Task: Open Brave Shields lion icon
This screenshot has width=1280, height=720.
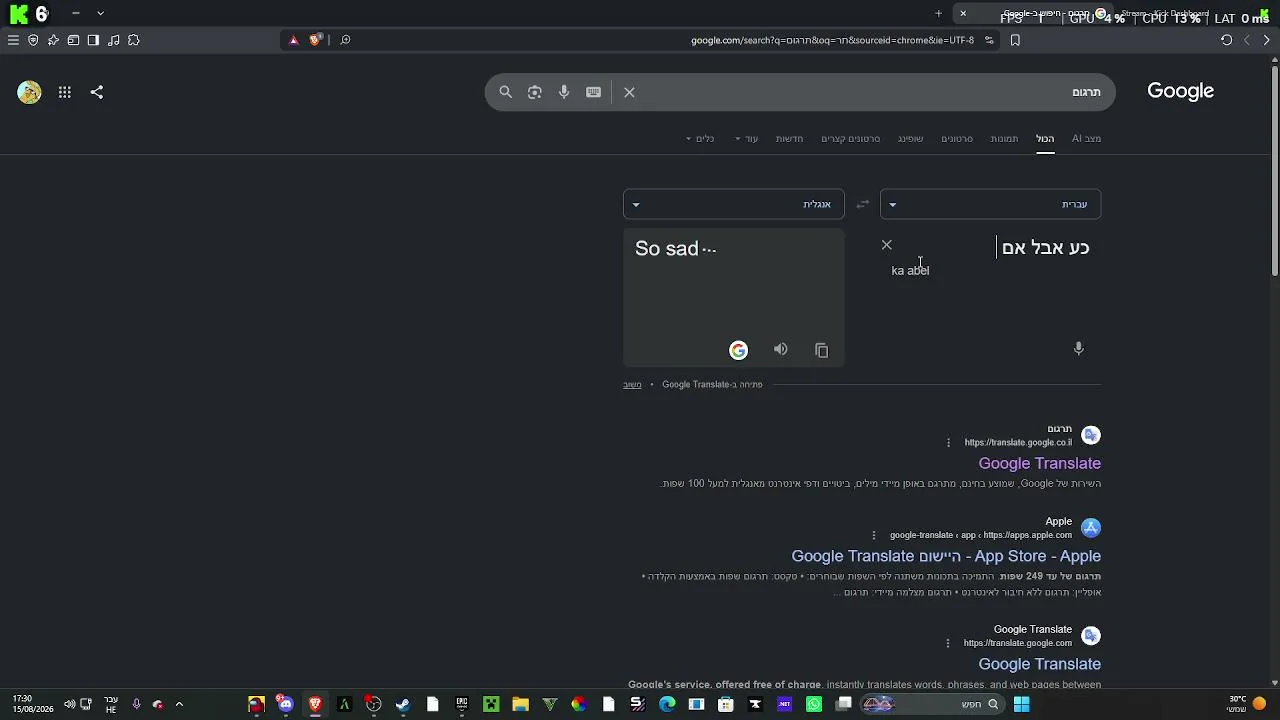Action: click(x=315, y=40)
